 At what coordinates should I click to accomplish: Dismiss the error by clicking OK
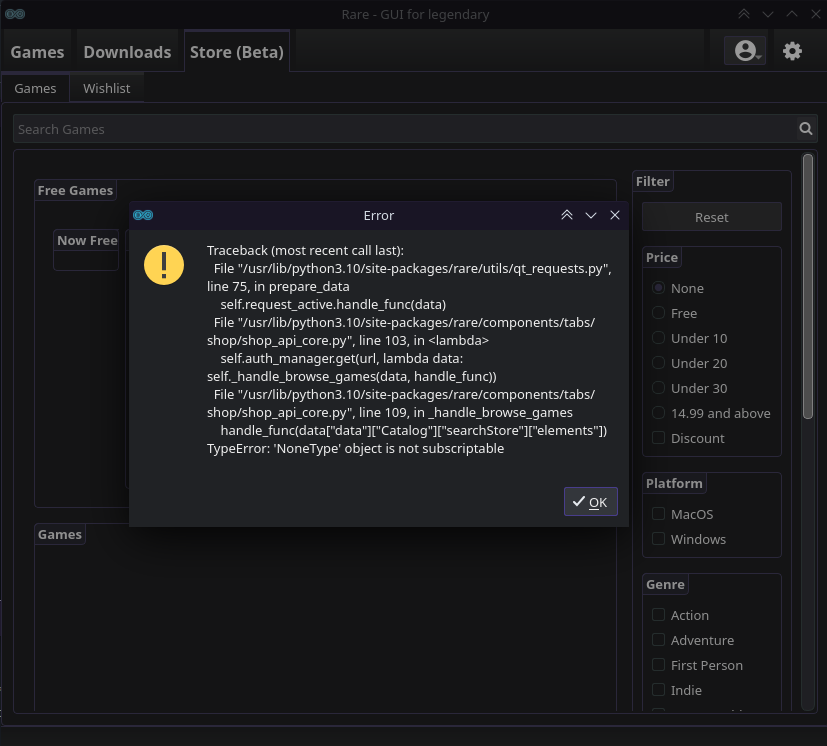point(590,502)
